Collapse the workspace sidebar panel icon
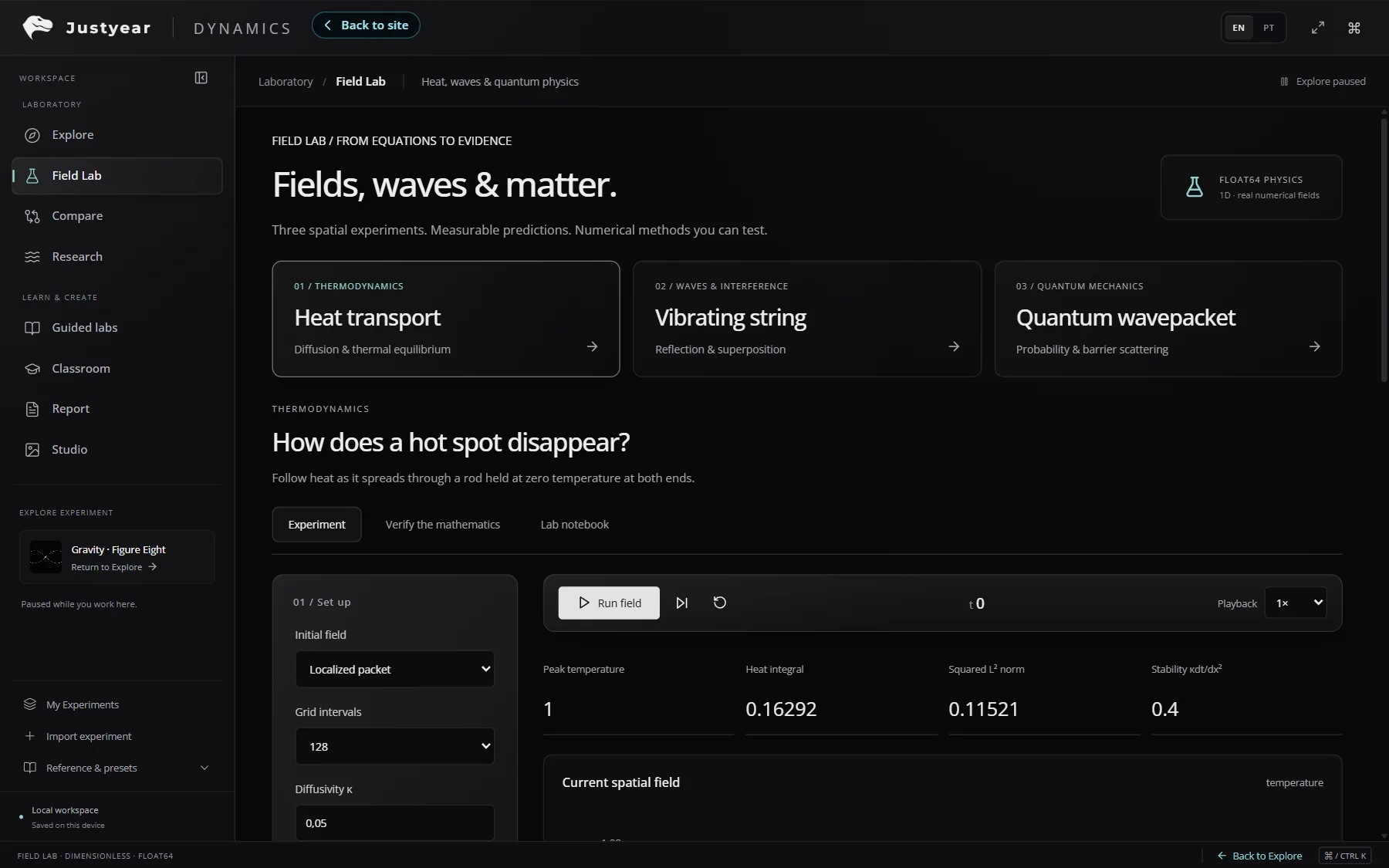Viewport: 1389px width, 868px height. coord(201,78)
